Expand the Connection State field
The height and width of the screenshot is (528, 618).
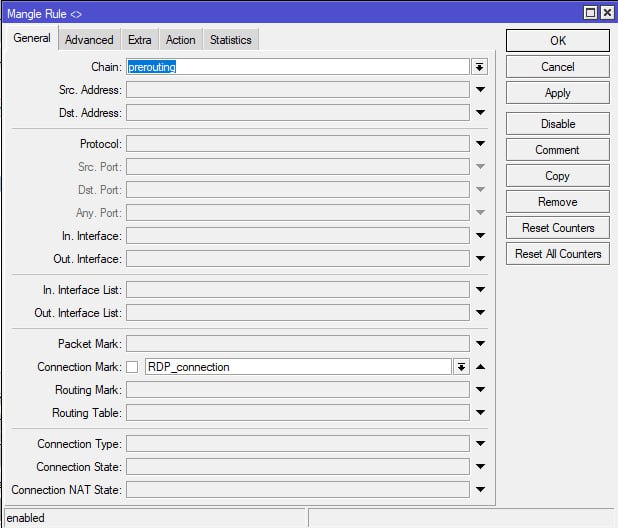pos(480,467)
